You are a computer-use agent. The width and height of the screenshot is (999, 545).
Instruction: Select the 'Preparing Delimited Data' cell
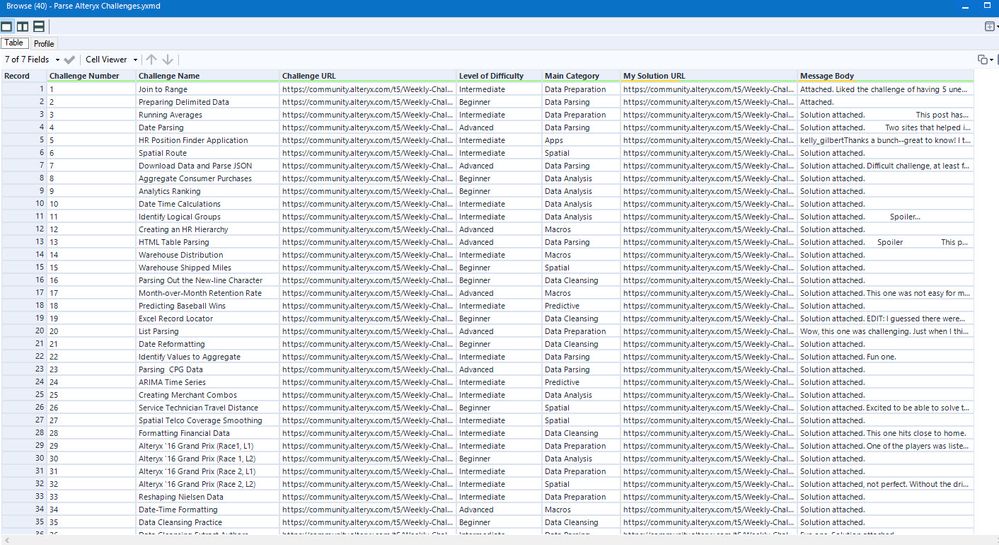pyautogui.click(x=208, y=102)
